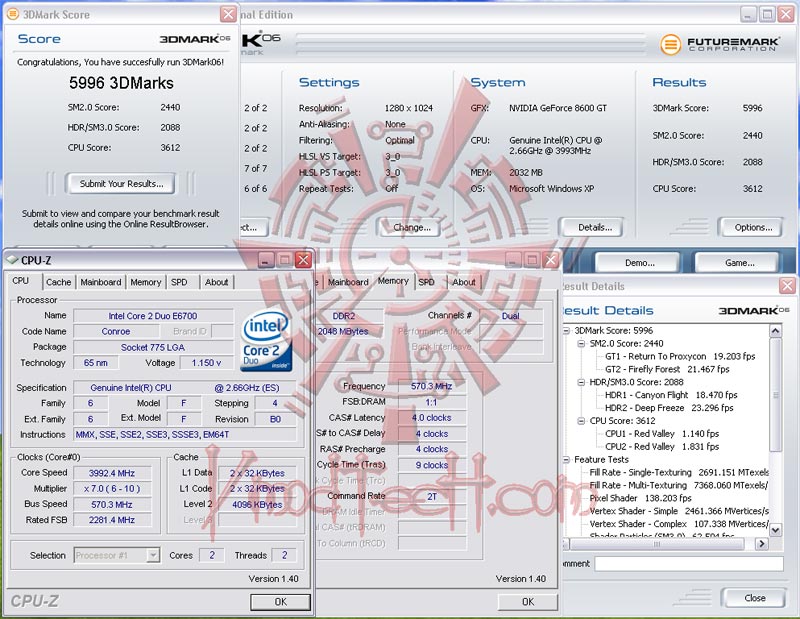Click the Details... system button
The image size is (800, 619).
(594, 227)
